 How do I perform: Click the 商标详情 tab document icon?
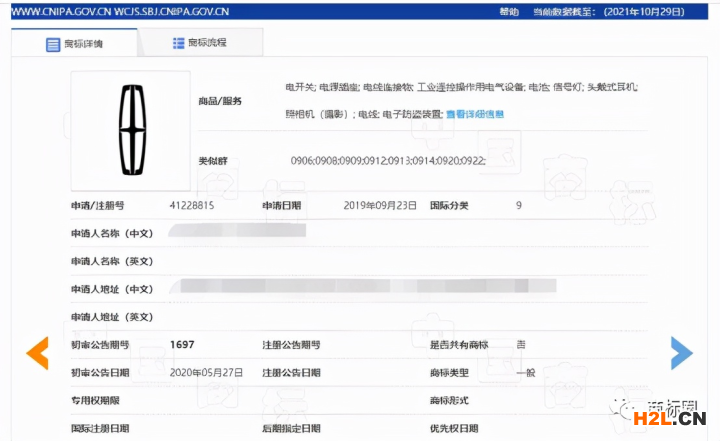53,44
